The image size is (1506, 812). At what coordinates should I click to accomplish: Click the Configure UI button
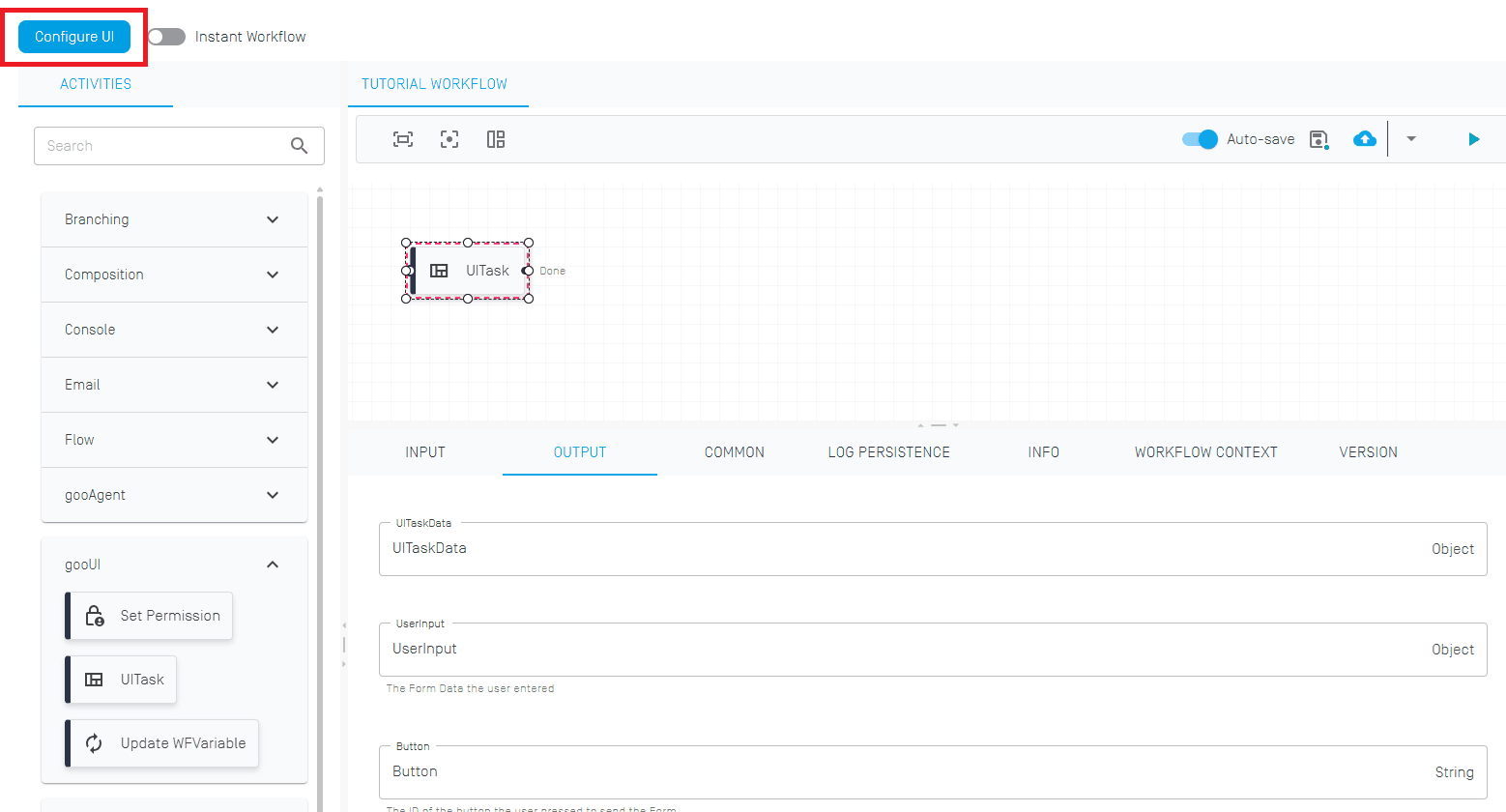(x=74, y=37)
